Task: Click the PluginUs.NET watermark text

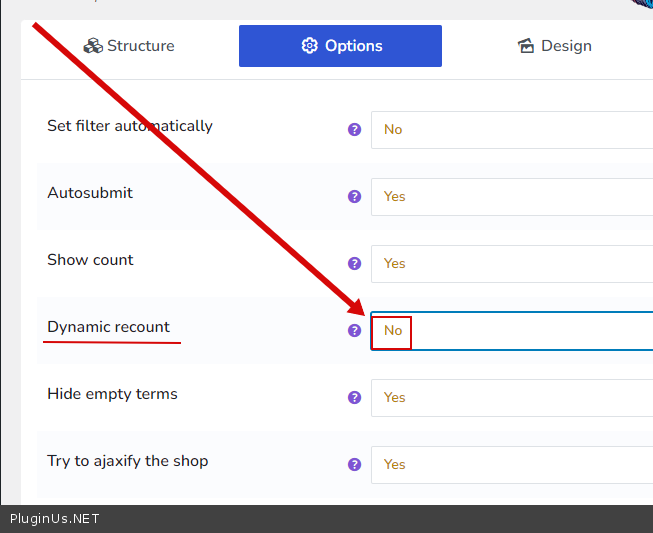Action: [x=55, y=519]
